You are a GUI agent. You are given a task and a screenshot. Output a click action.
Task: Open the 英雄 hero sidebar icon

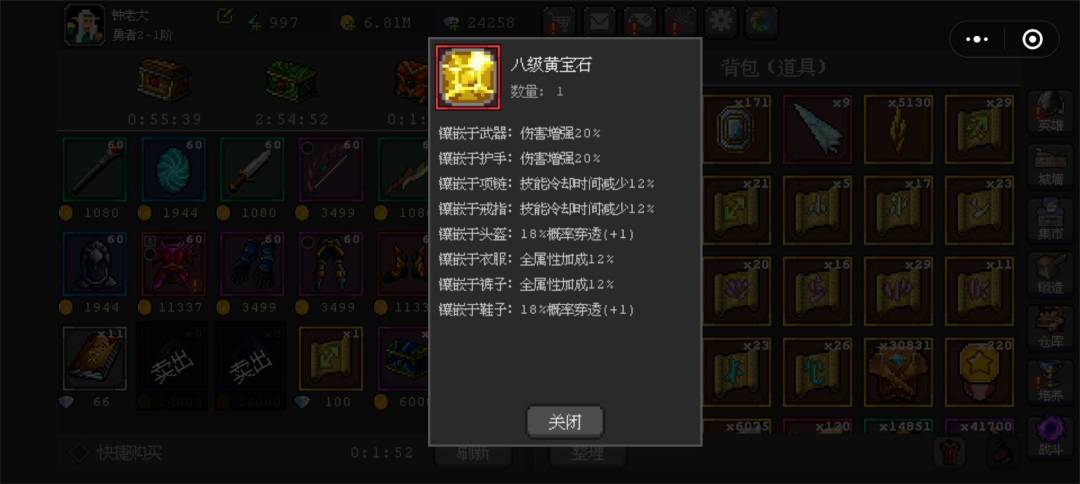[1050, 112]
